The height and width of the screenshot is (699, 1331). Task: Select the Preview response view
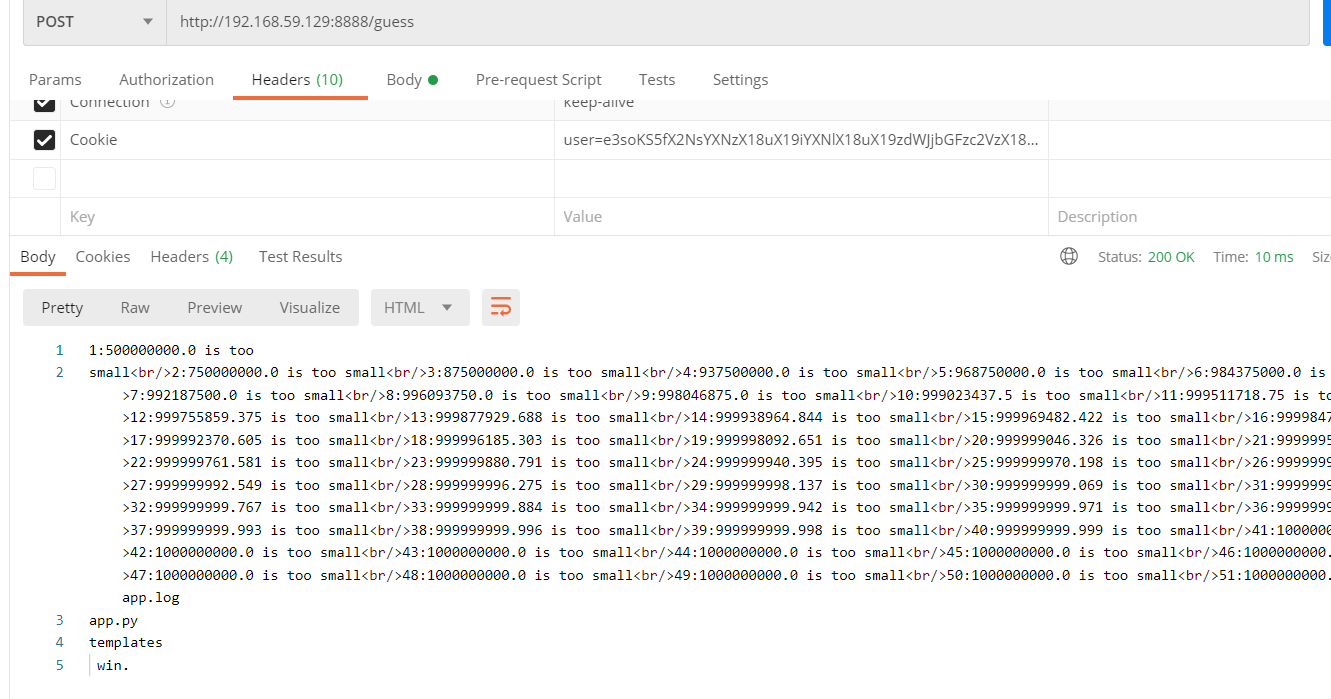[x=214, y=307]
